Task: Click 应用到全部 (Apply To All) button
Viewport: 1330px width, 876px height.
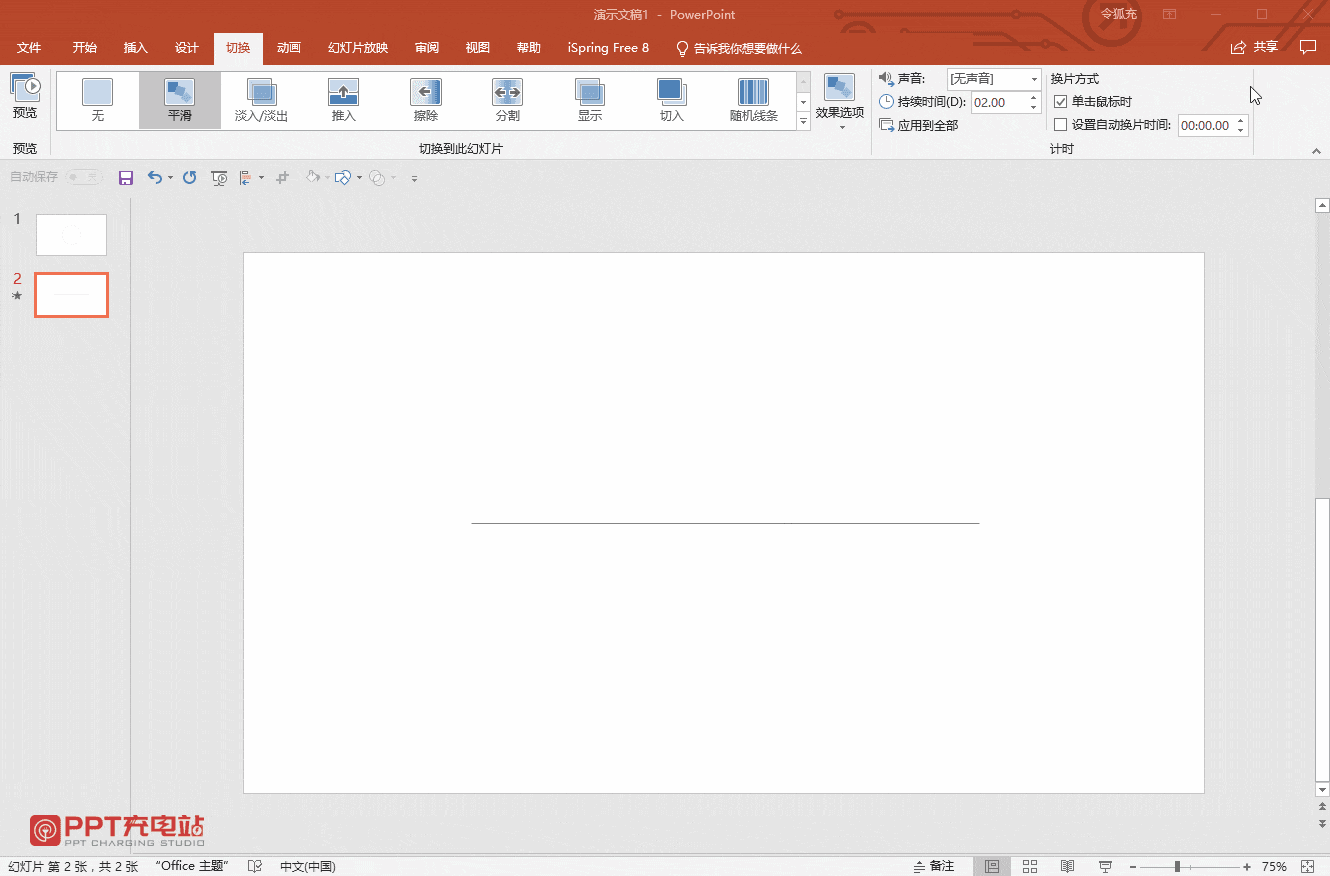Action: (918, 125)
